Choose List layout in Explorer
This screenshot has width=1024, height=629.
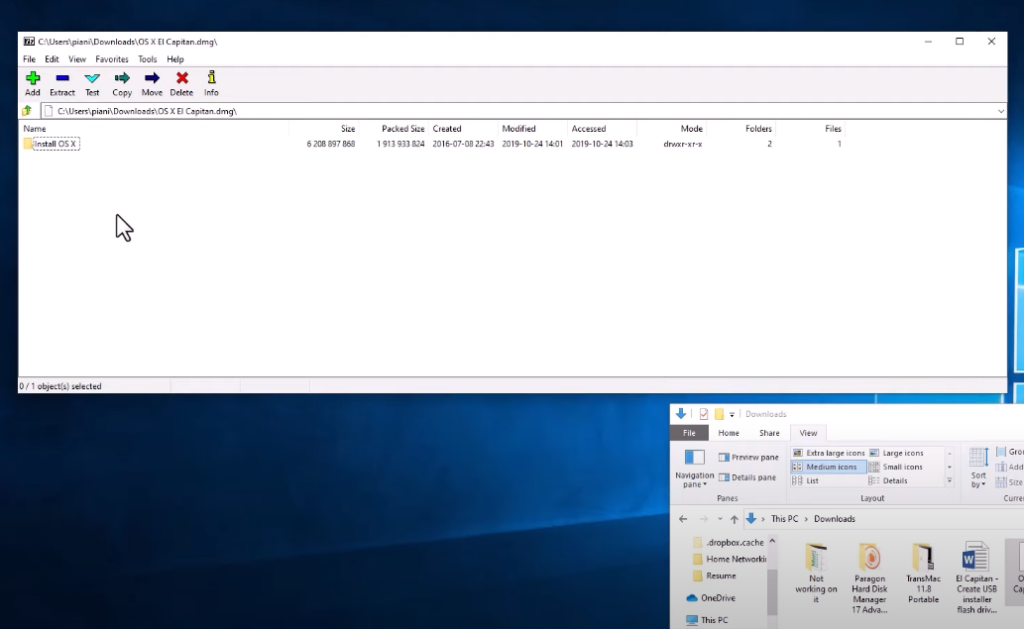point(805,481)
